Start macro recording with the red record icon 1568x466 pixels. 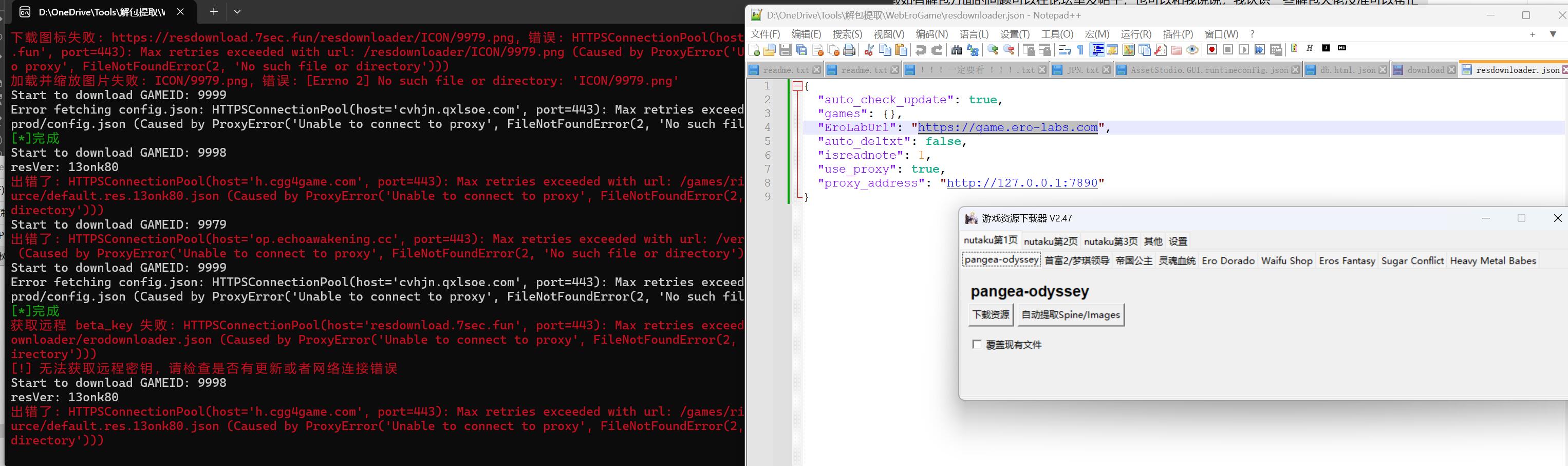point(1212,50)
